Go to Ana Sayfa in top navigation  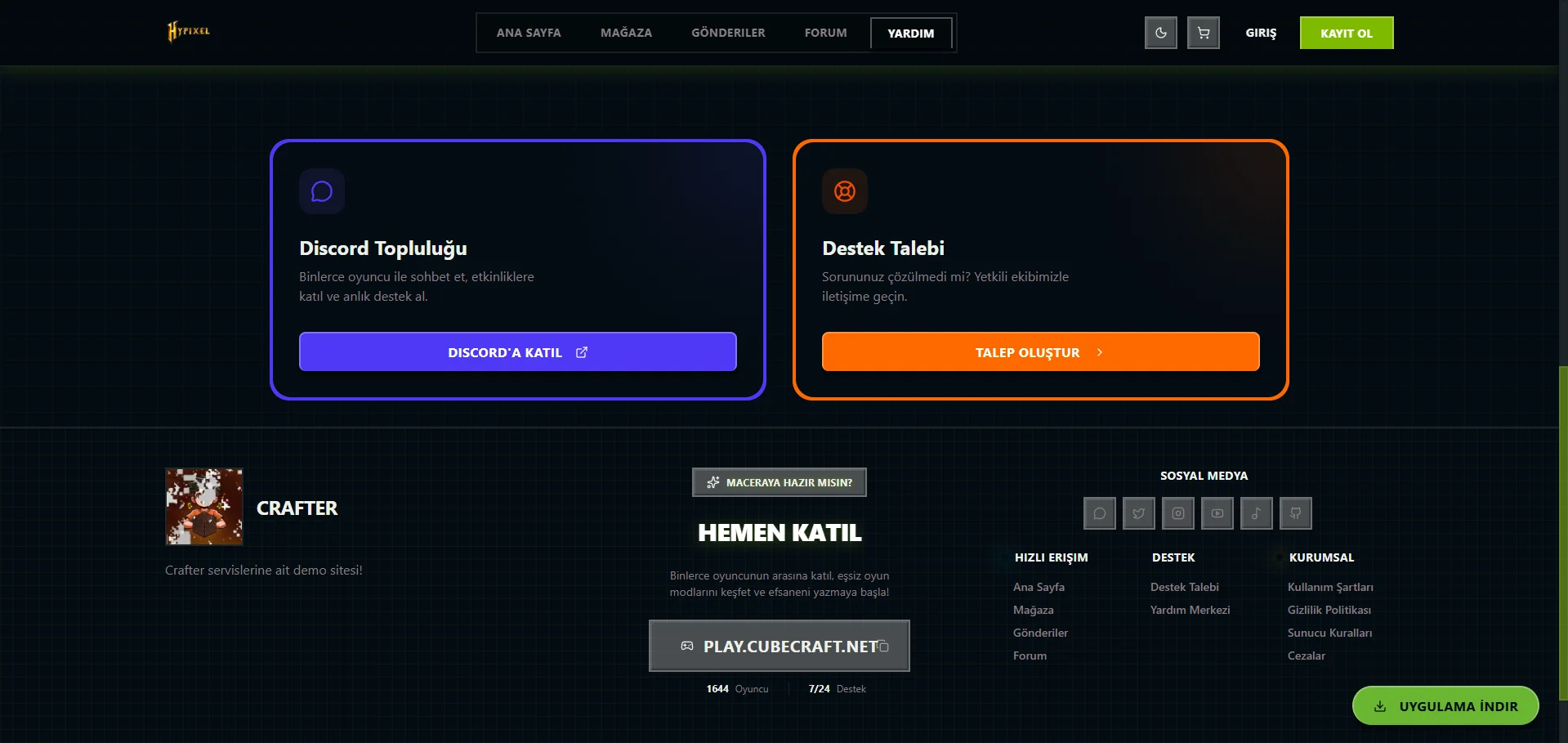(x=529, y=33)
